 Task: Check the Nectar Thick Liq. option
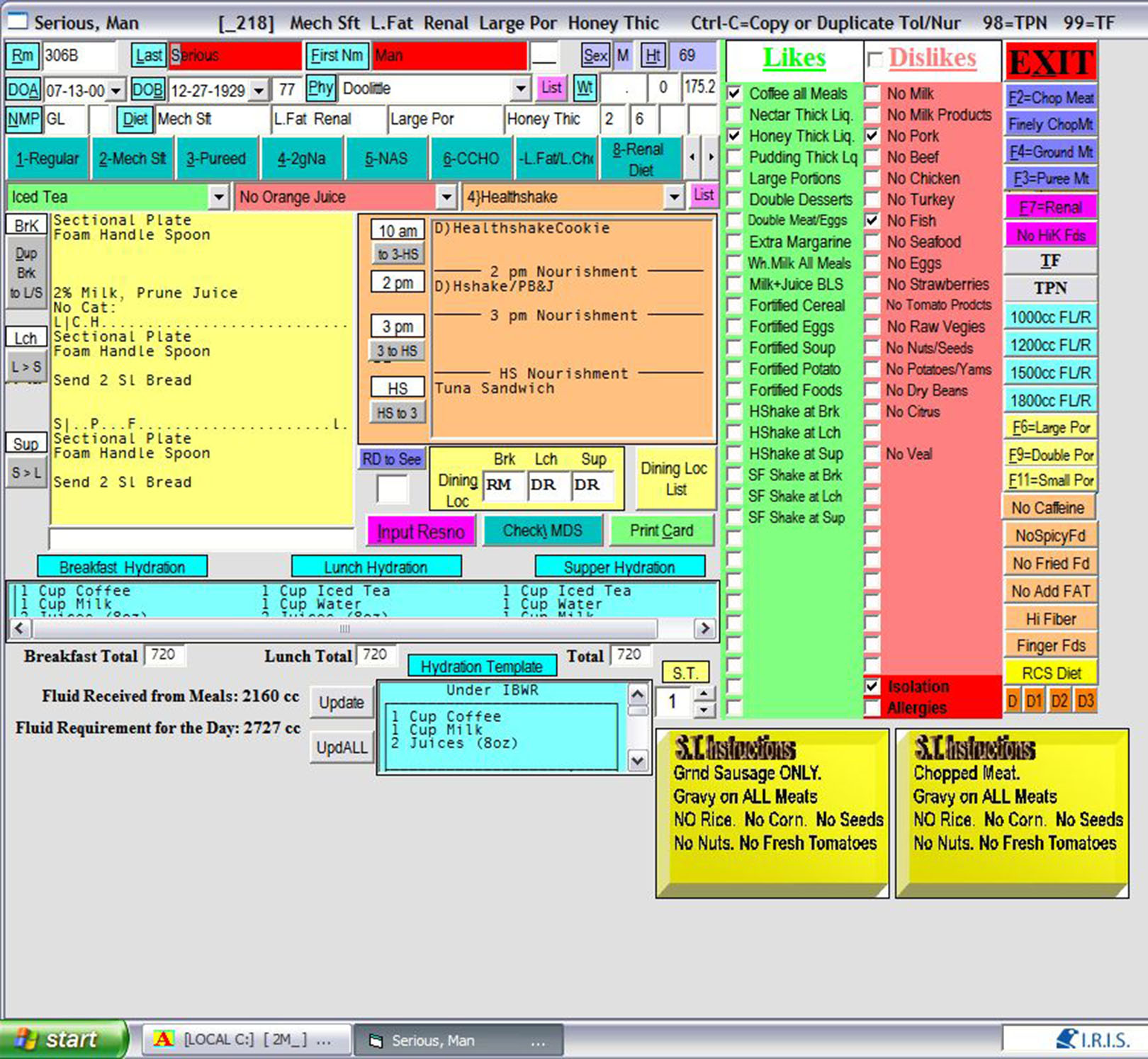(x=735, y=114)
